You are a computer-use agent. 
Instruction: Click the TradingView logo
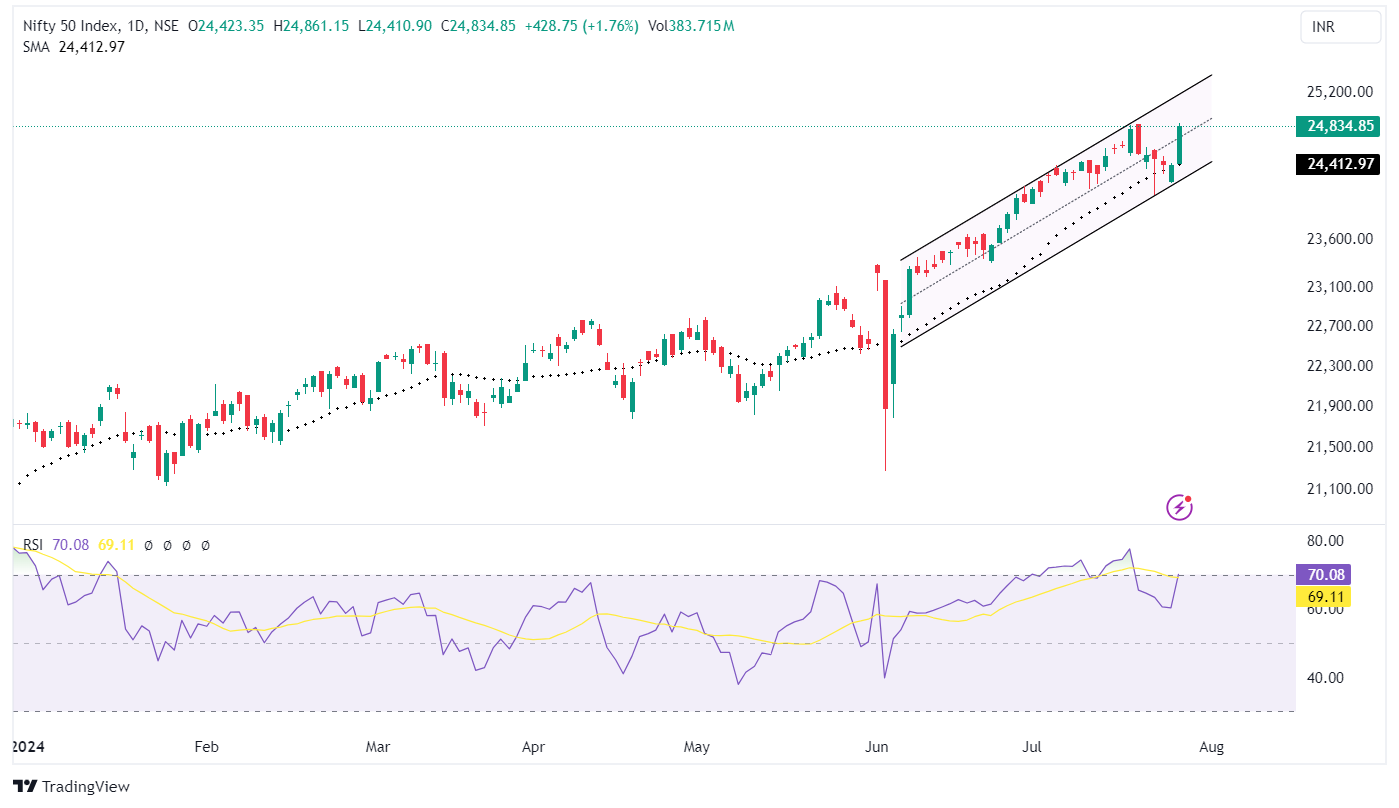click(x=71, y=787)
